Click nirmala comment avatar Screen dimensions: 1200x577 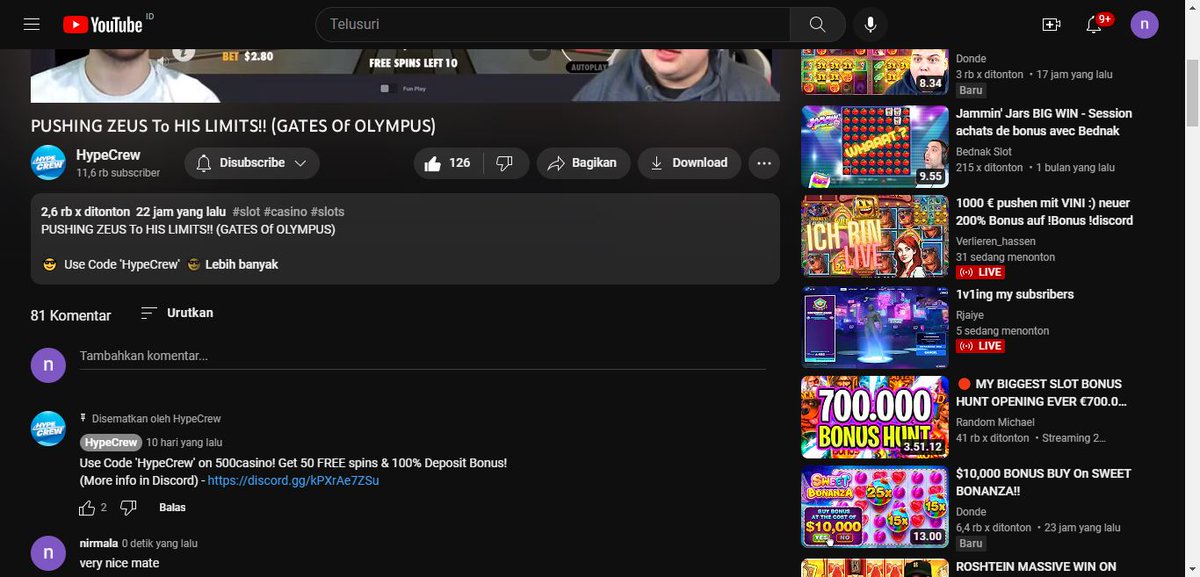click(x=48, y=553)
